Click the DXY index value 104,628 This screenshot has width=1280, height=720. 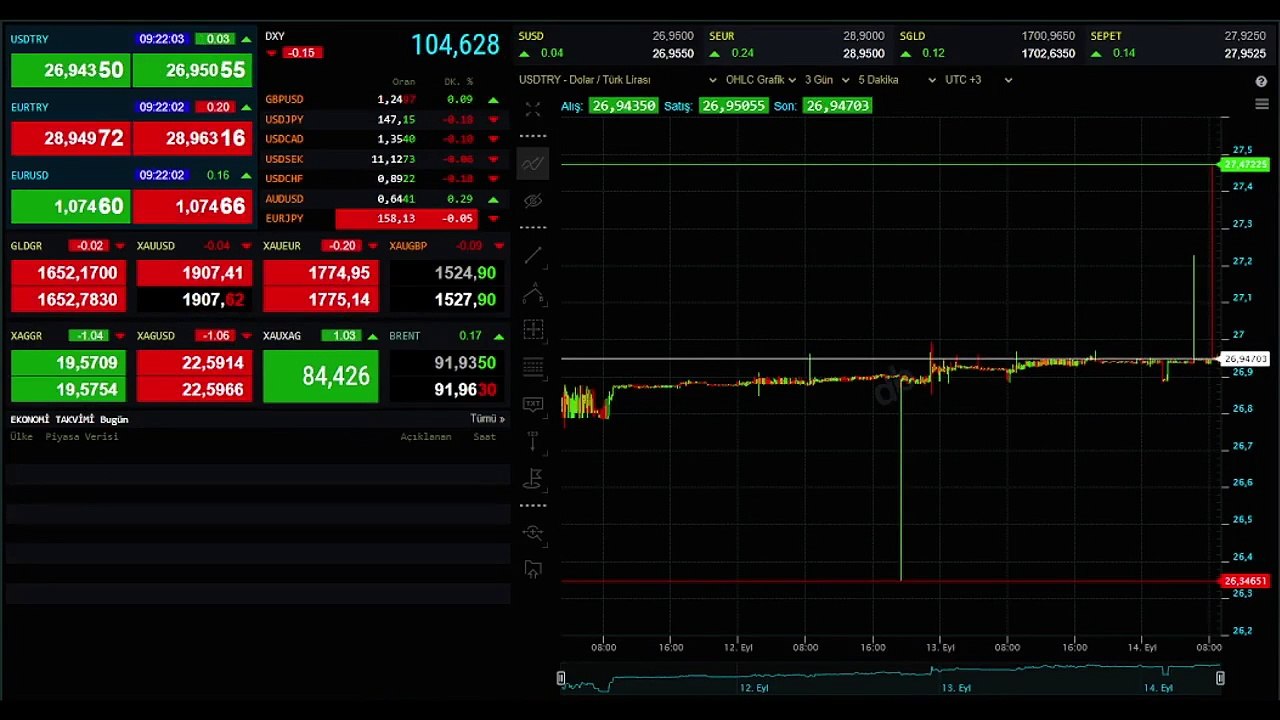click(455, 45)
